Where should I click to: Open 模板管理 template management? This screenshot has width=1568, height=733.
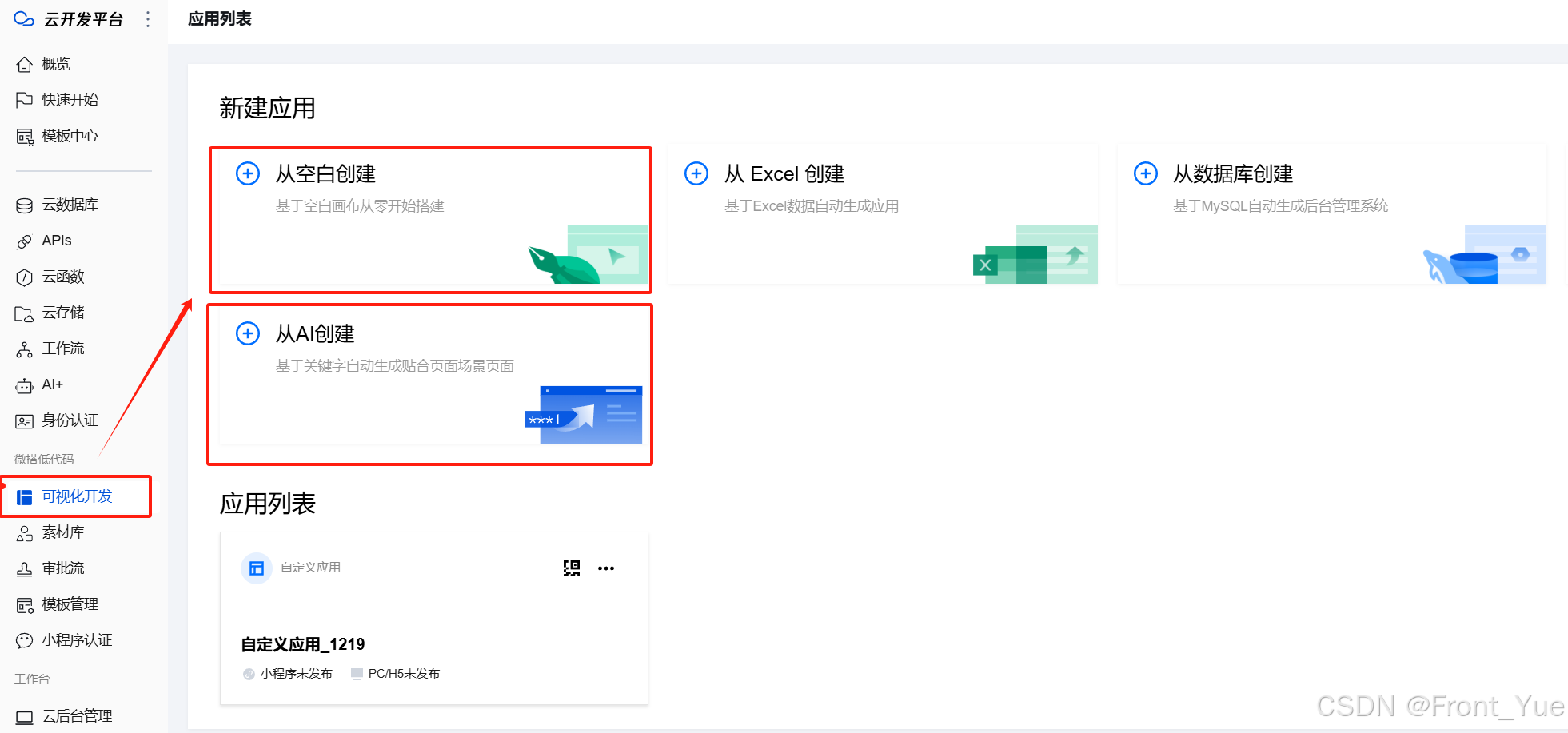point(70,604)
